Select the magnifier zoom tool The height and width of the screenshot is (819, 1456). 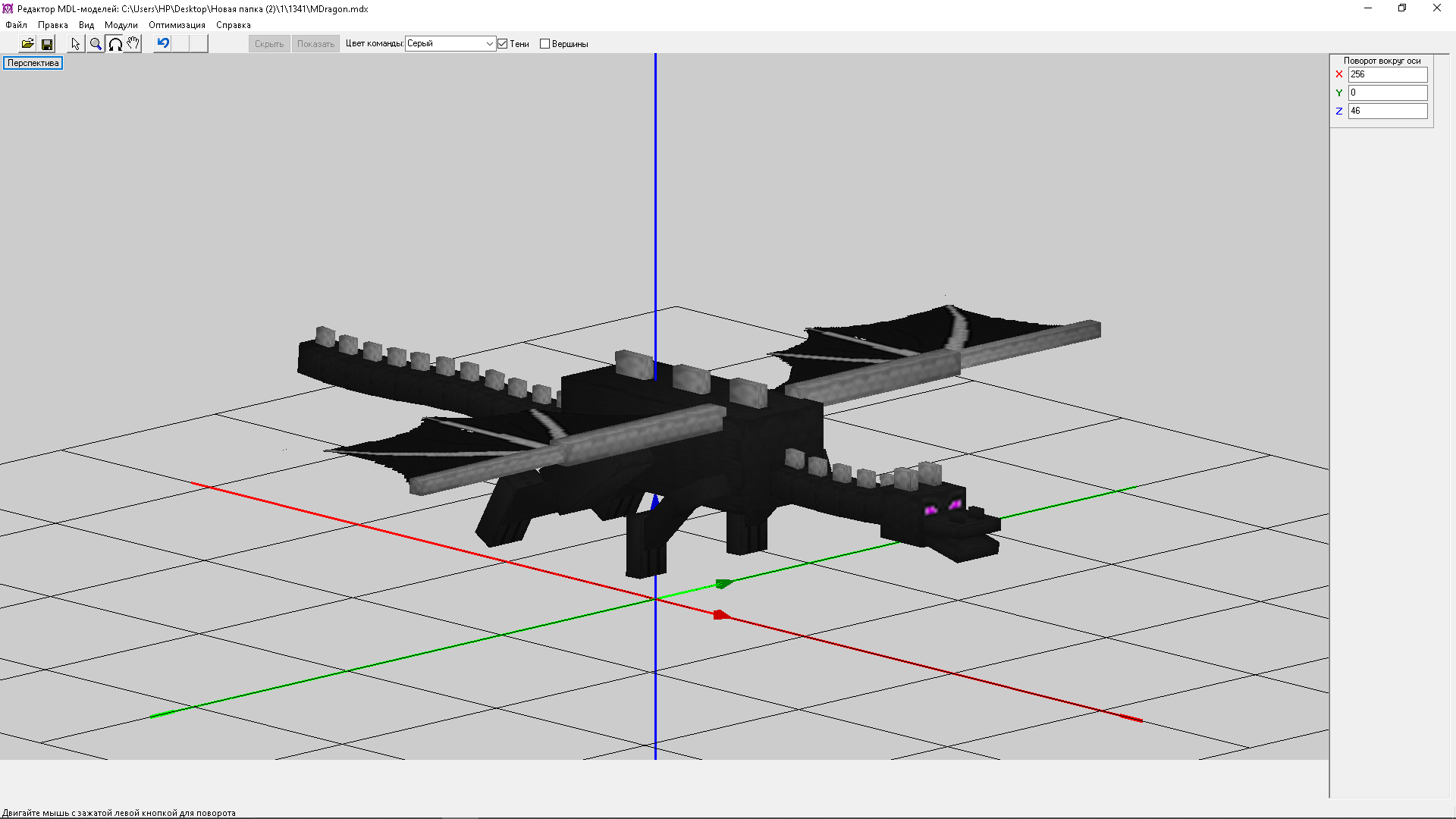pos(96,44)
